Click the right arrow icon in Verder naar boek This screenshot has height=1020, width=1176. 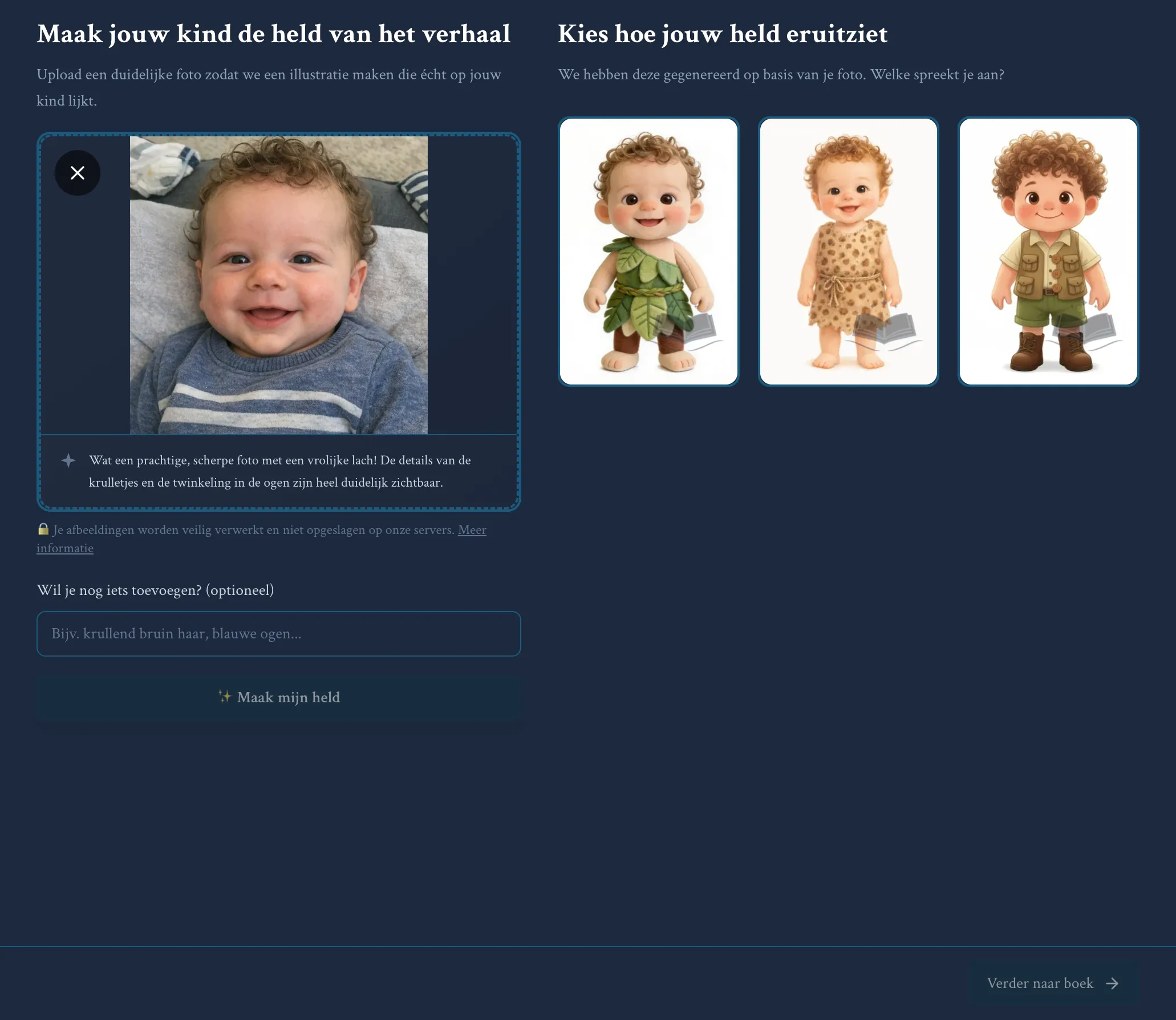[1112, 983]
